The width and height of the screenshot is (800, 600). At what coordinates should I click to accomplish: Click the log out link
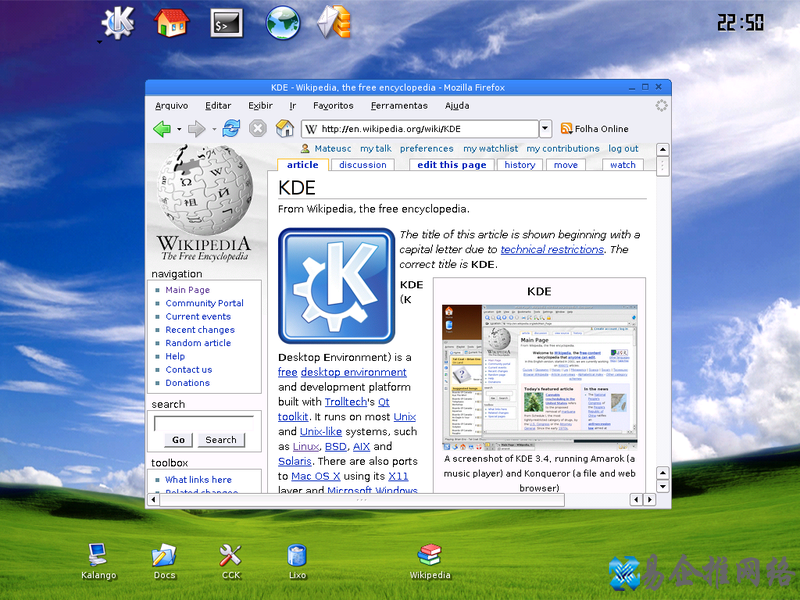[x=623, y=148]
